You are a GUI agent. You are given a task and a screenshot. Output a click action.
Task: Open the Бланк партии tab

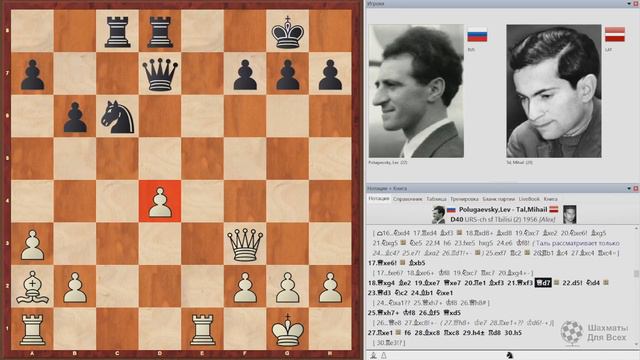click(498, 199)
